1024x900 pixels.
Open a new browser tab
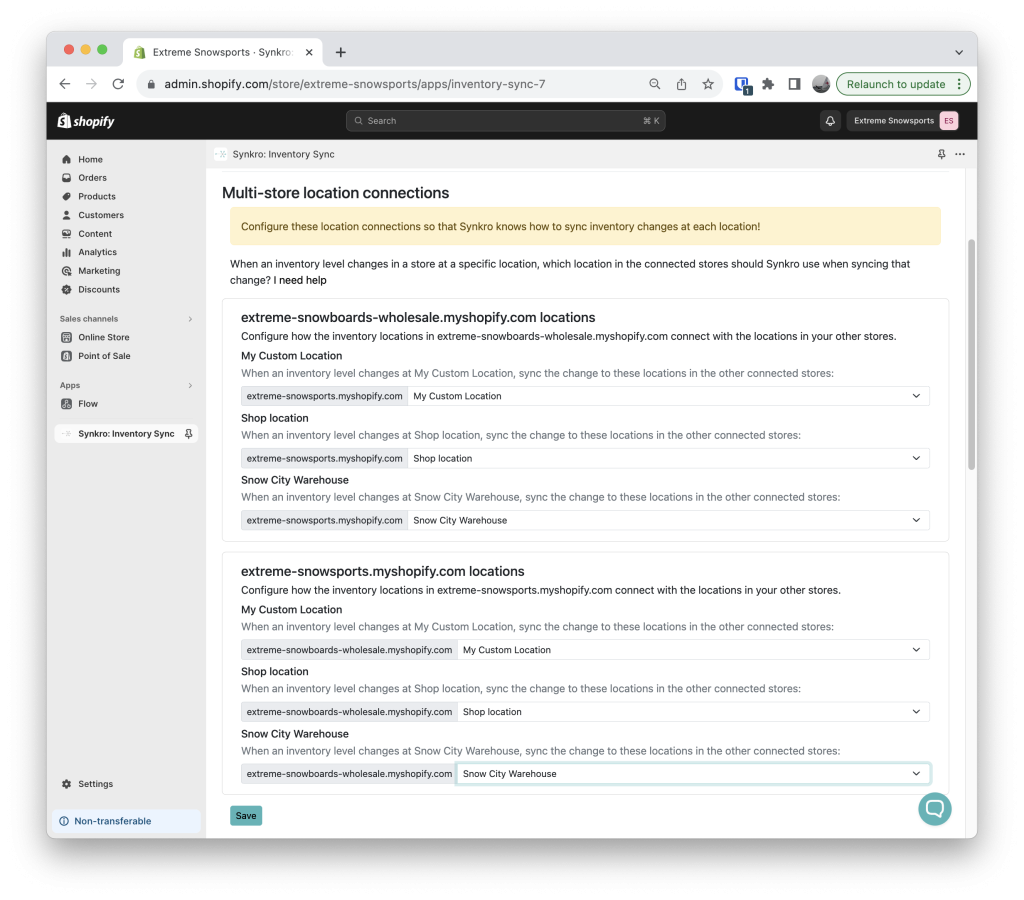[x=341, y=52]
